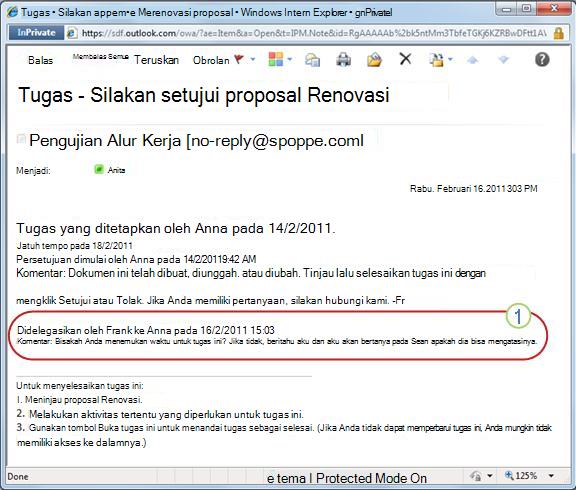Click the date Rabu, Februari 16, 2011
This screenshot has width=576, height=490.
tap(474, 189)
